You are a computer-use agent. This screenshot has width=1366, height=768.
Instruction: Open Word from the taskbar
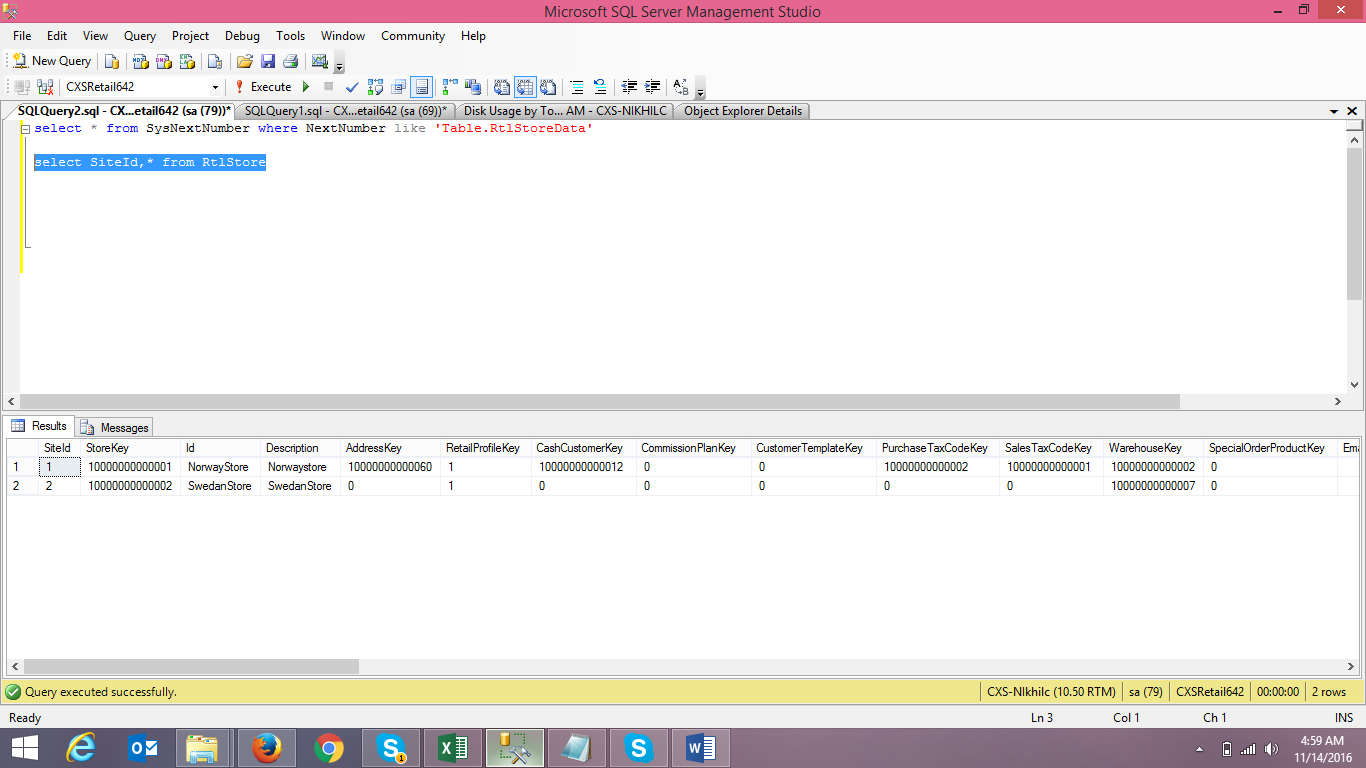pyautogui.click(x=700, y=747)
